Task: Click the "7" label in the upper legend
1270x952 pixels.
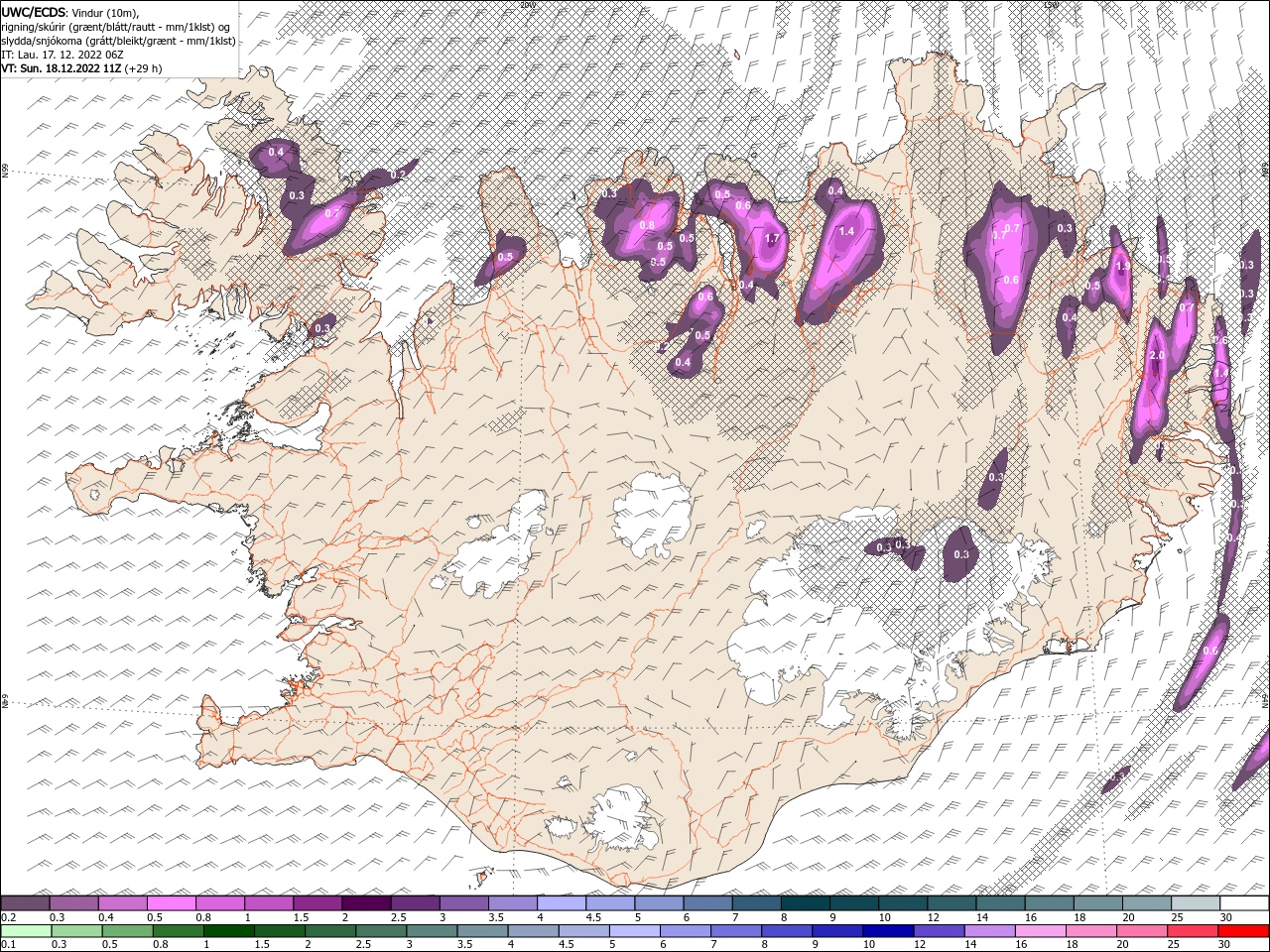Action: click(735, 917)
